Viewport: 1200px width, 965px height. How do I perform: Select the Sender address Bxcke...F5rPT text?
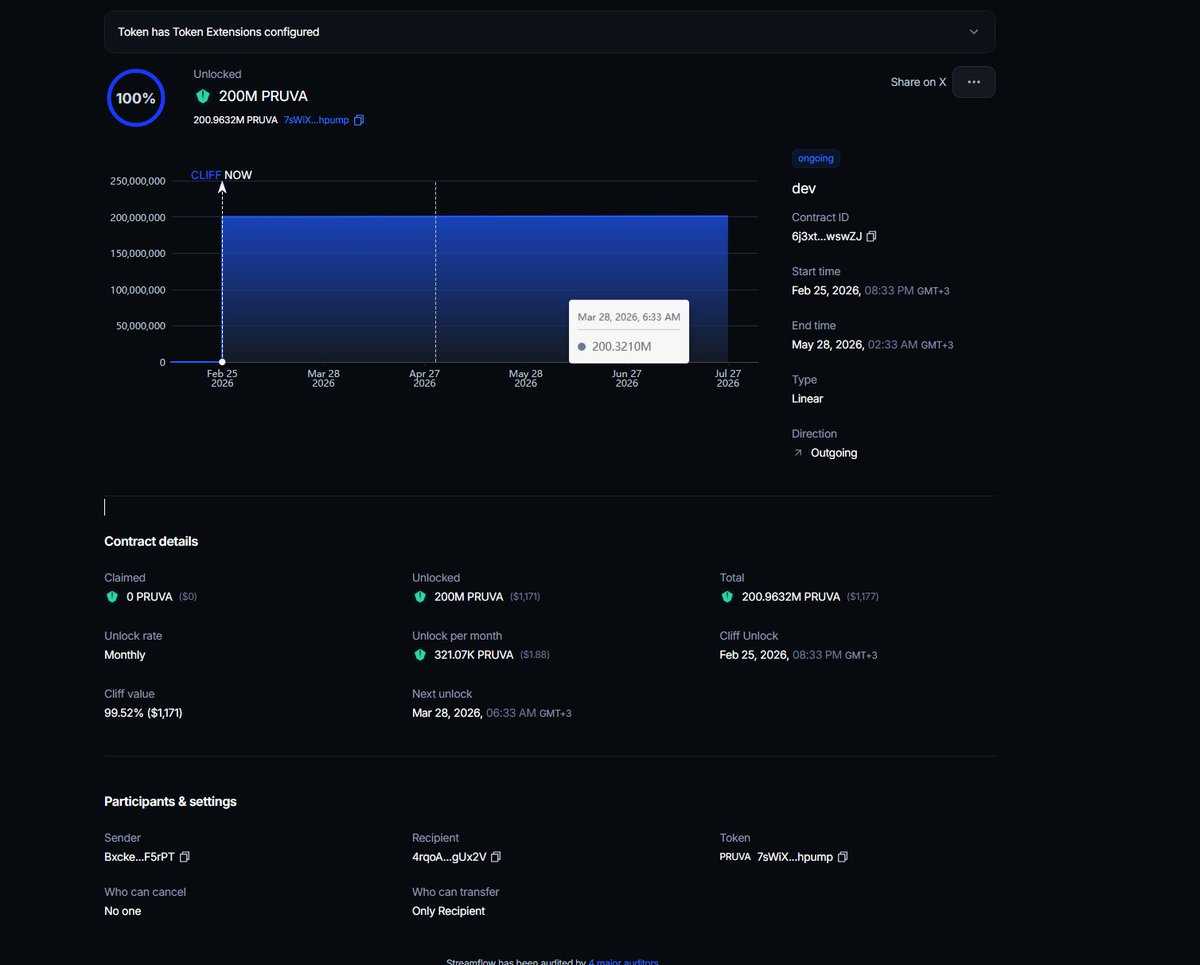(139, 857)
